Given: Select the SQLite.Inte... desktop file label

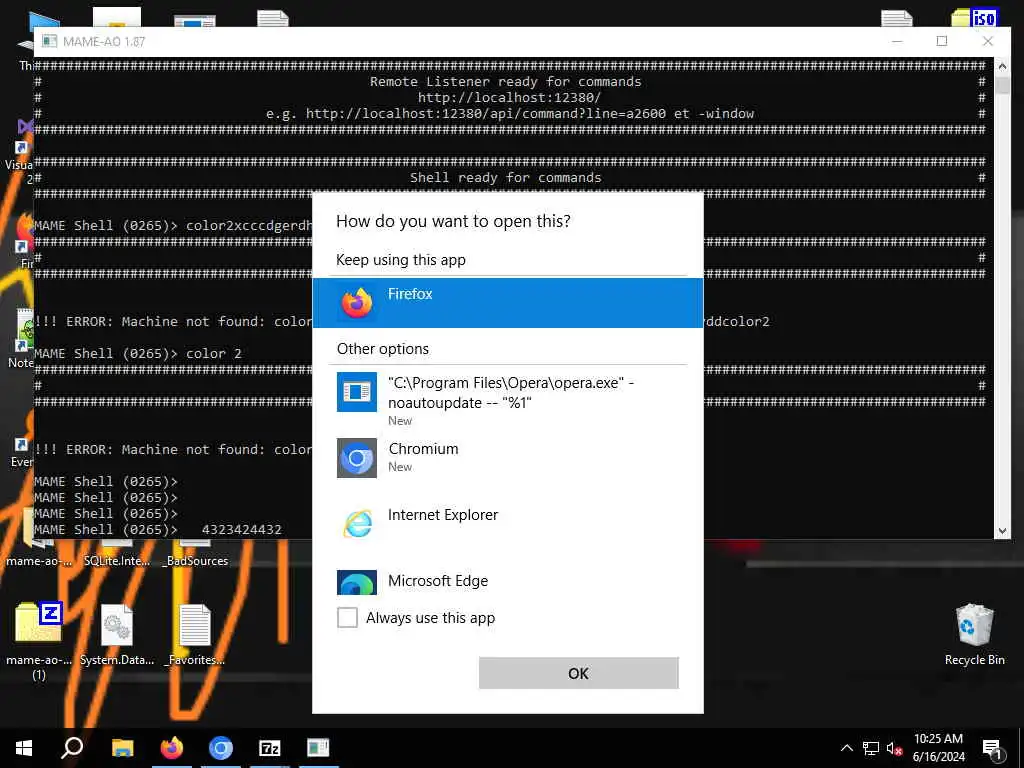Looking at the screenshot, I should coord(117,560).
